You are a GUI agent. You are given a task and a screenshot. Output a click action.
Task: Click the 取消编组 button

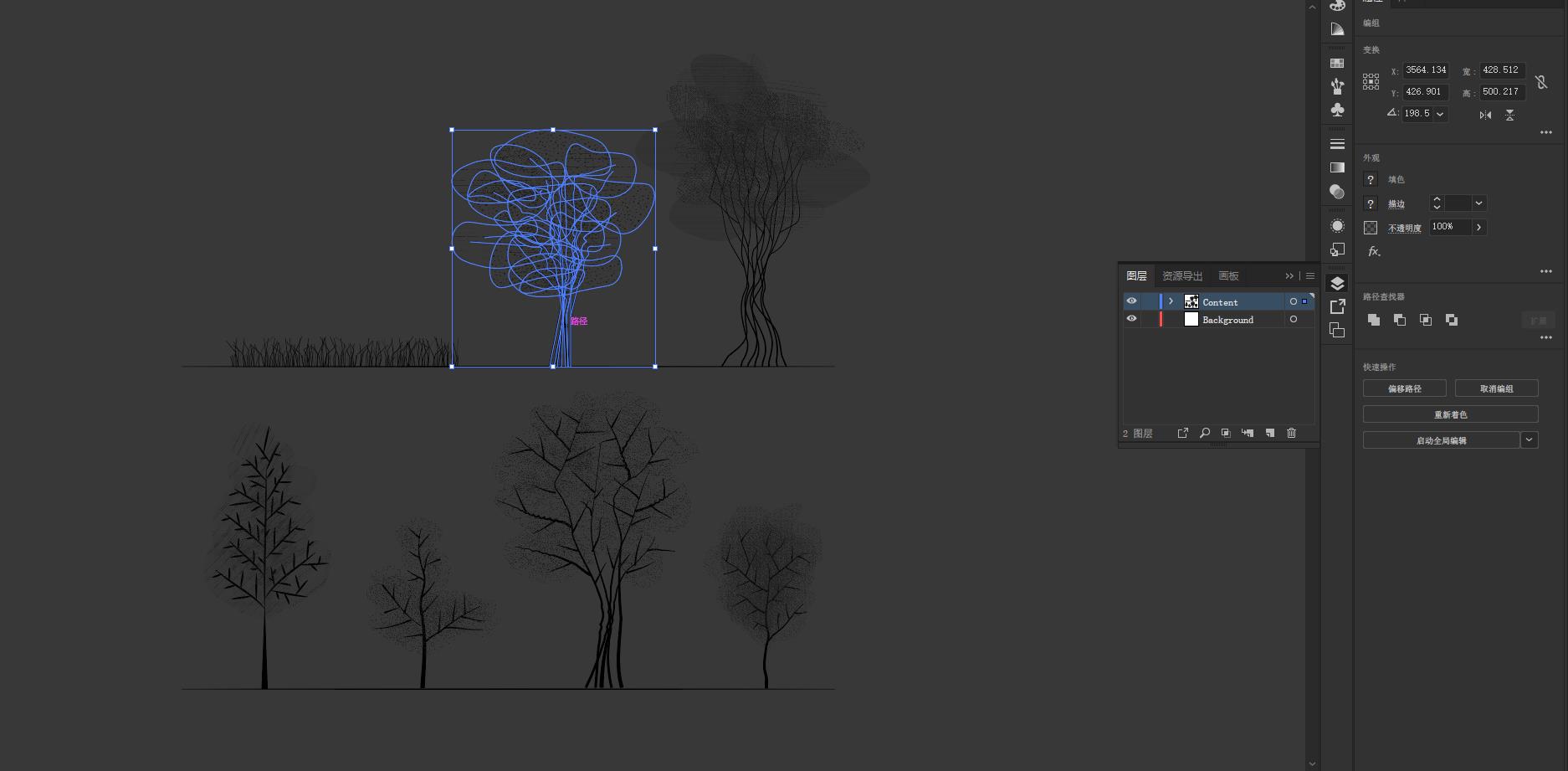pos(1496,388)
